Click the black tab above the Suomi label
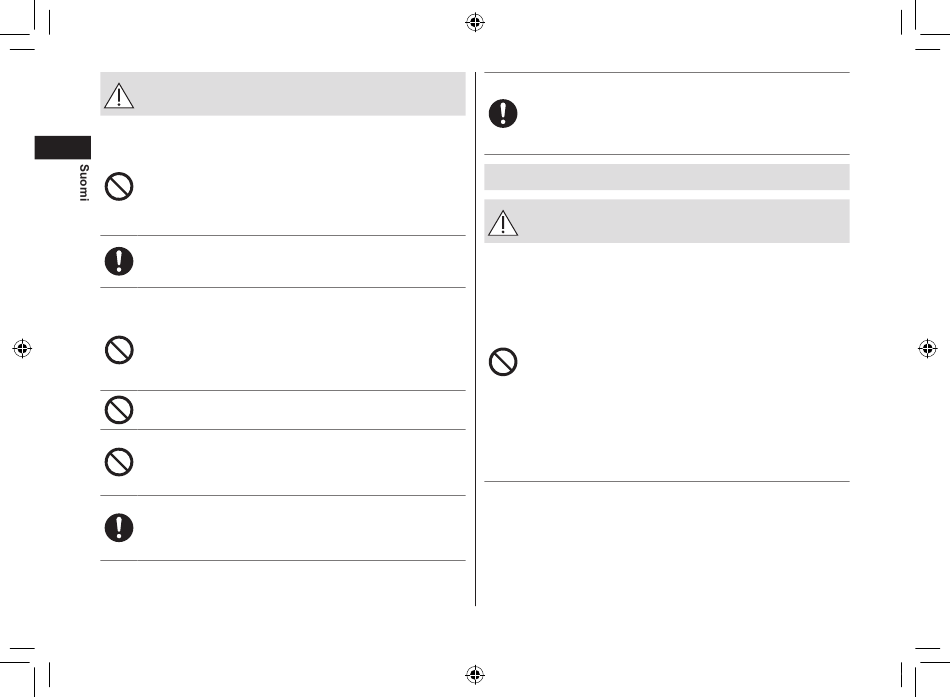Viewport: 950px width, 697px height. click(63, 148)
